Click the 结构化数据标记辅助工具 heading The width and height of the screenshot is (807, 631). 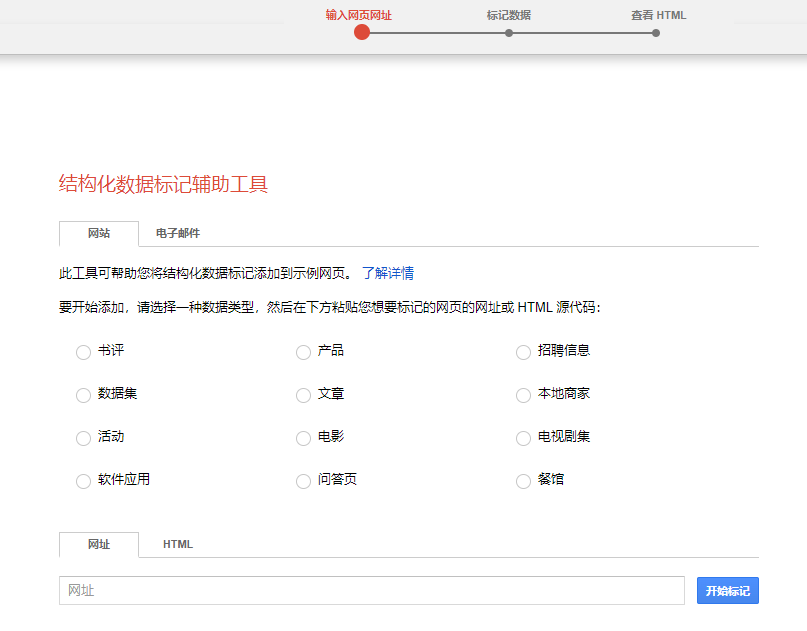click(163, 184)
